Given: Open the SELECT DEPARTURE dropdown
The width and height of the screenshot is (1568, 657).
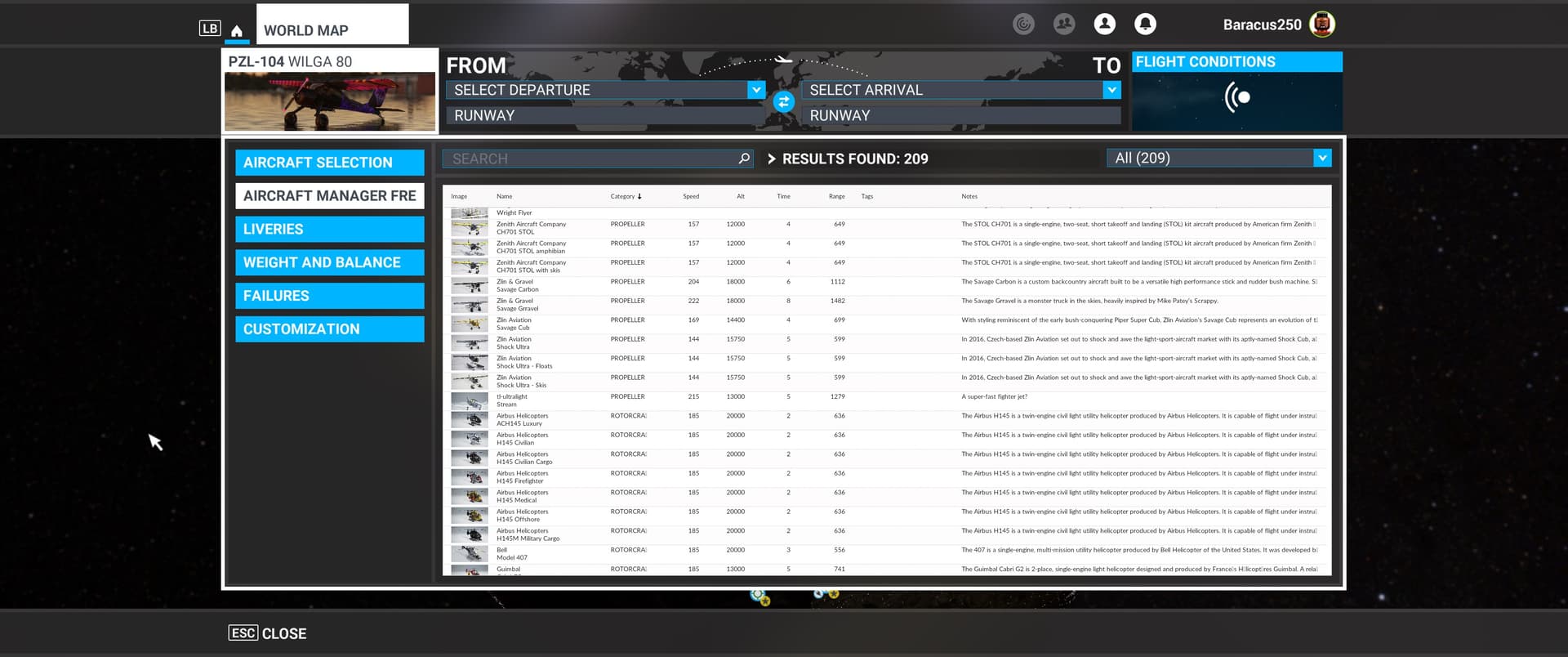Looking at the screenshot, I should point(606,90).
